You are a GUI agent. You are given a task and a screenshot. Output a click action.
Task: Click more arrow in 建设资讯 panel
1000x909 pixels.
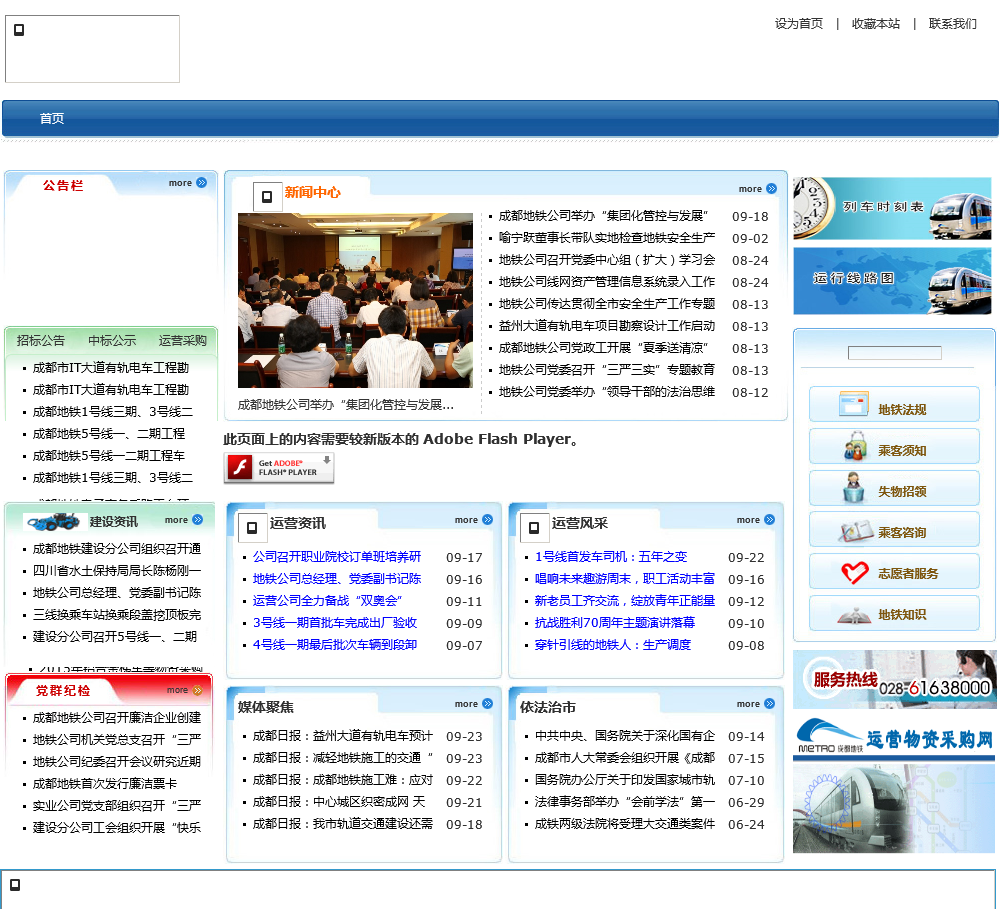tap(198, 519)
